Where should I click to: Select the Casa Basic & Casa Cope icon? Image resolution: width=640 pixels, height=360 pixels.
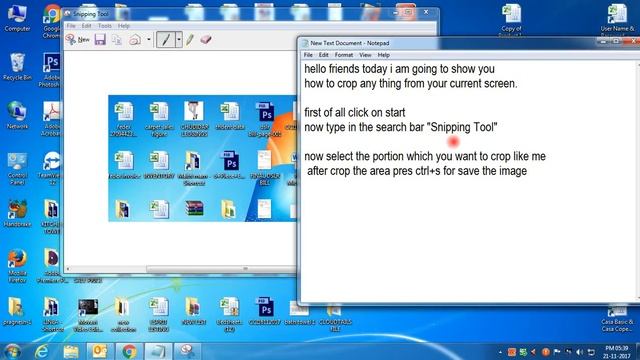coord(617,318)
